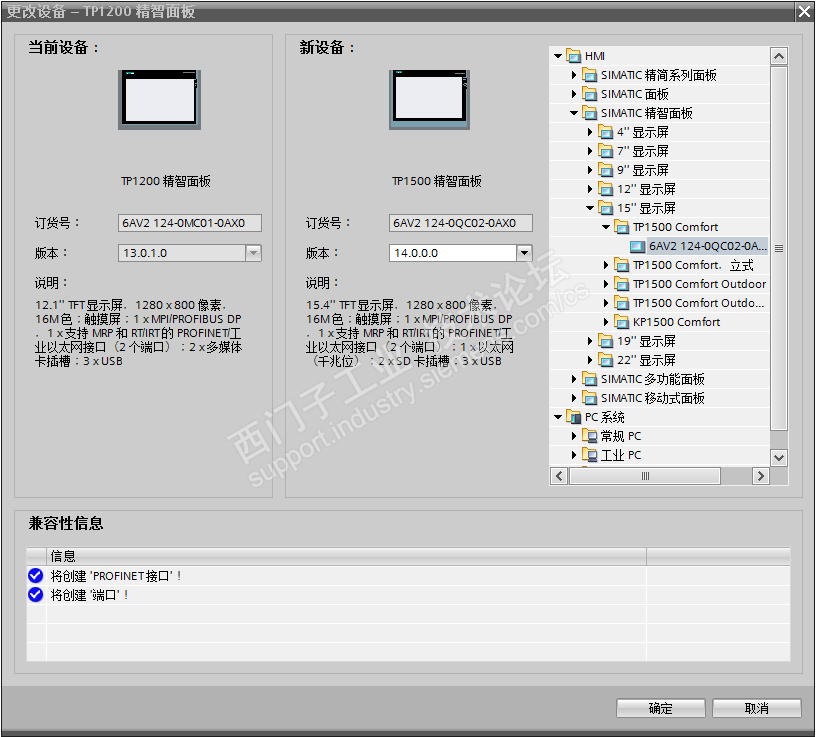Click the TP1500 Comfort folder icon
This screenshot has height=737, width=816.
621,227
